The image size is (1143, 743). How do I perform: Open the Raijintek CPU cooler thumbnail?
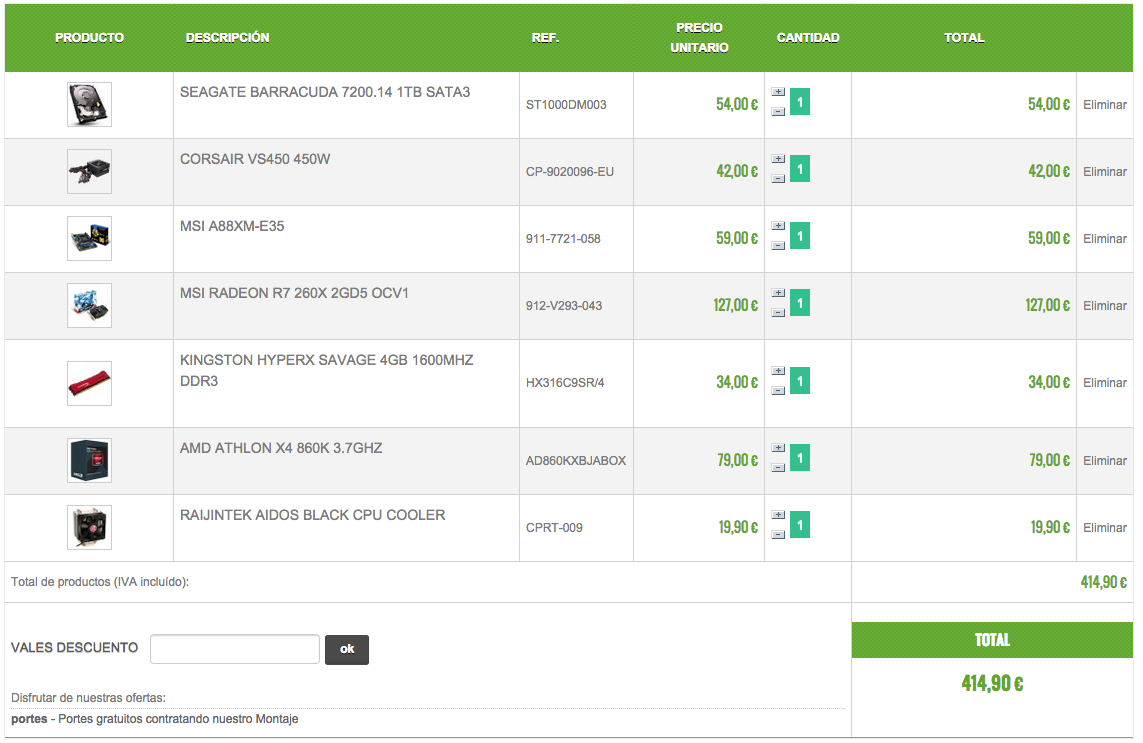click(x=89, y=527)
